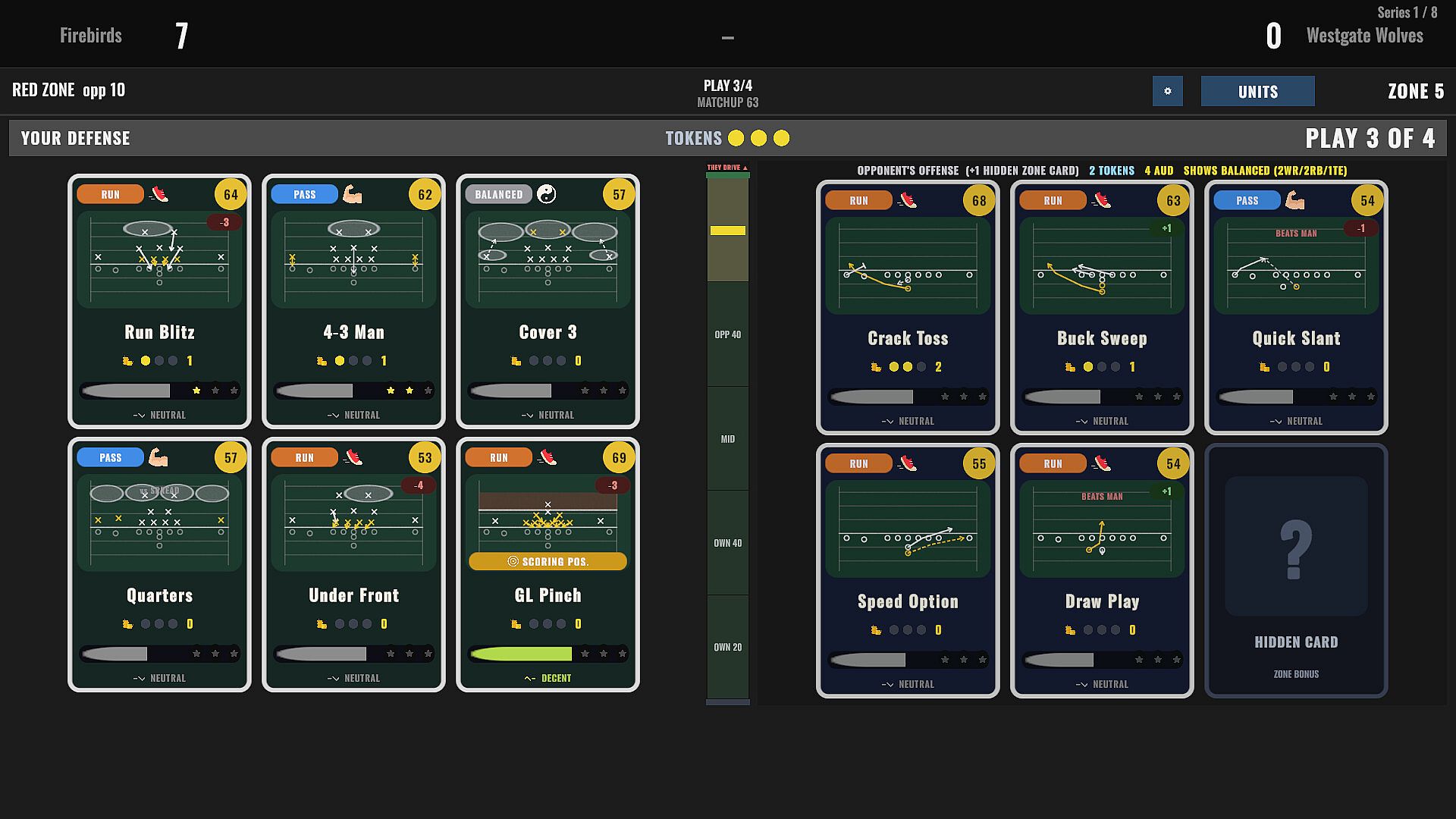The height and width of the screenshot is (819, 1456).
Task: Click the 69 rating badge on GL Pinch
Action: coord(619,458)
